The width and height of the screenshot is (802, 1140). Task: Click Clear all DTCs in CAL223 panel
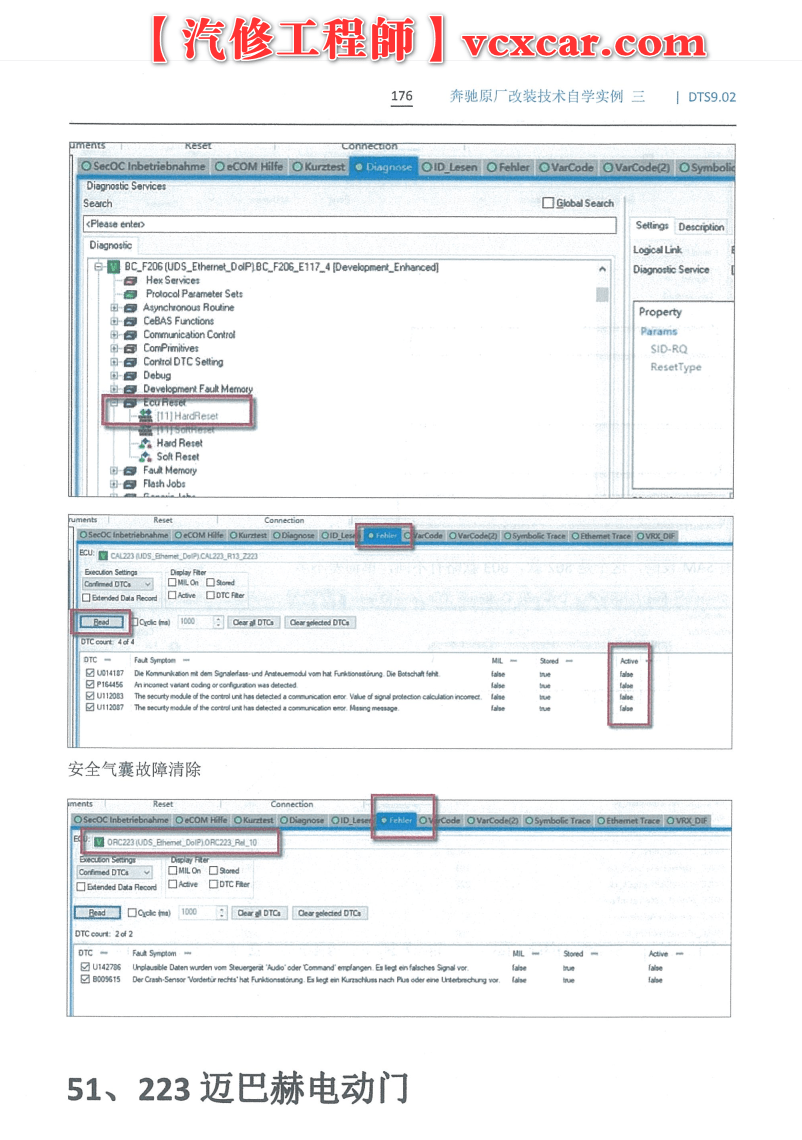click(253, 622)
